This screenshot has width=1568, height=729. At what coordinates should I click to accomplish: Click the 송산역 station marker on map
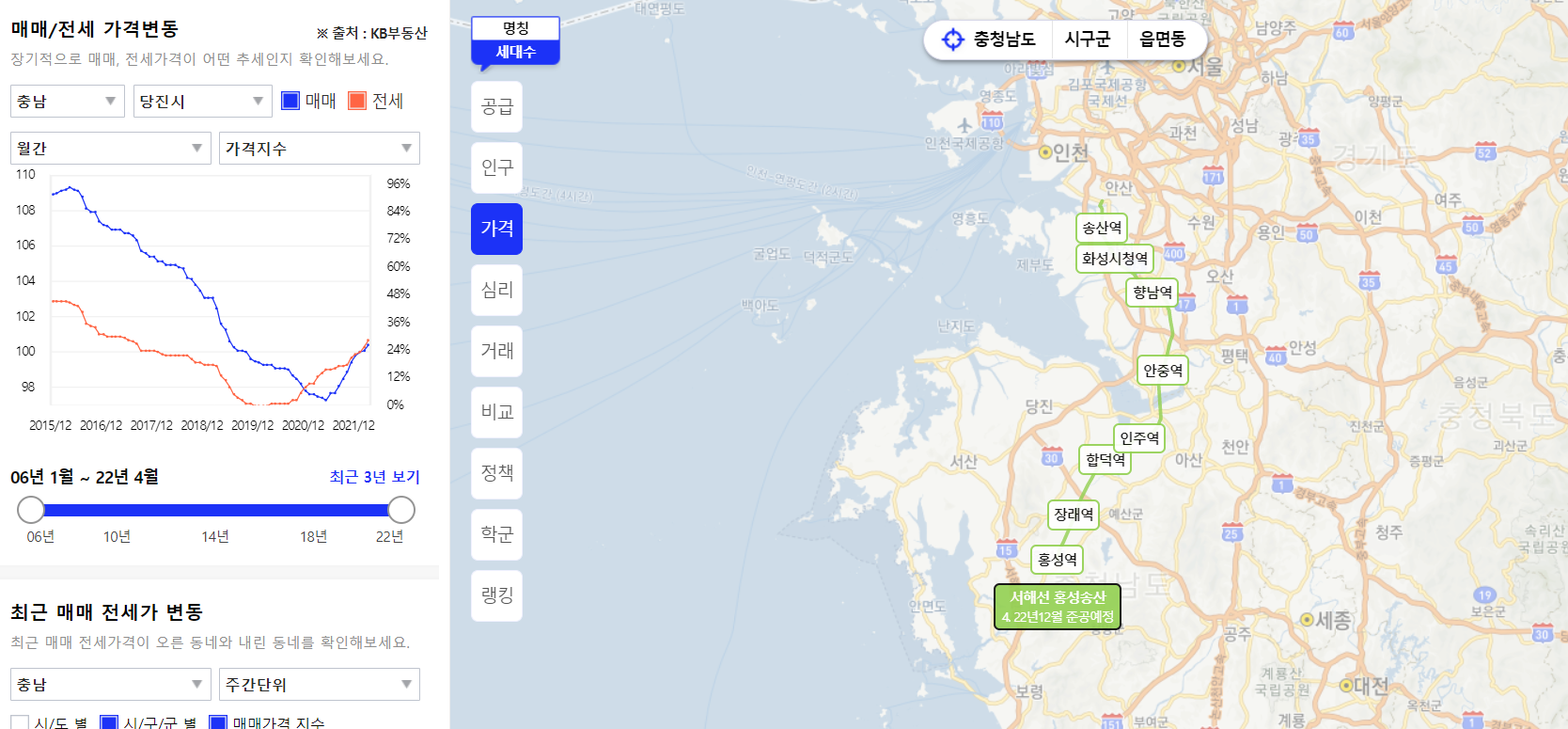[x=1102, y=228]
